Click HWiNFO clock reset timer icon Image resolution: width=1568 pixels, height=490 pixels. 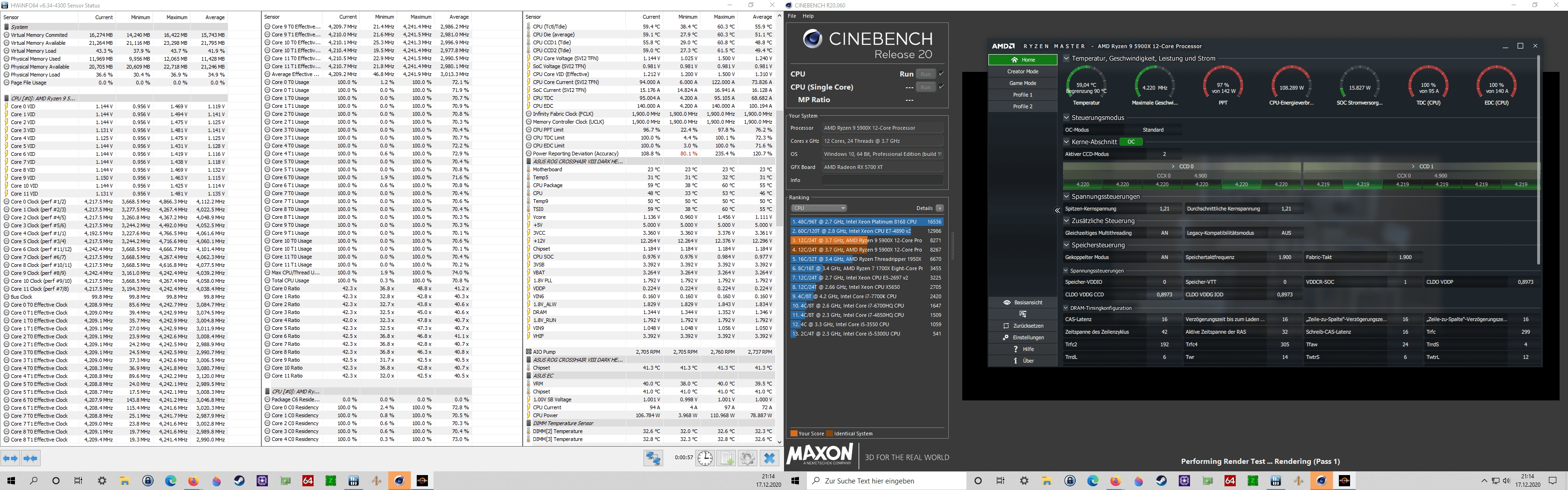click(705, 458)
